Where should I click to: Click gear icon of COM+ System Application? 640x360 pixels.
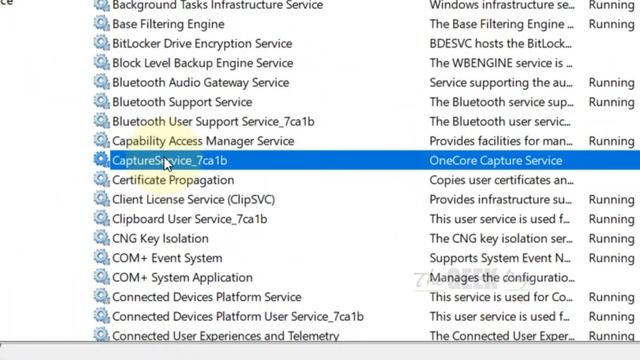tap(102, 278)
